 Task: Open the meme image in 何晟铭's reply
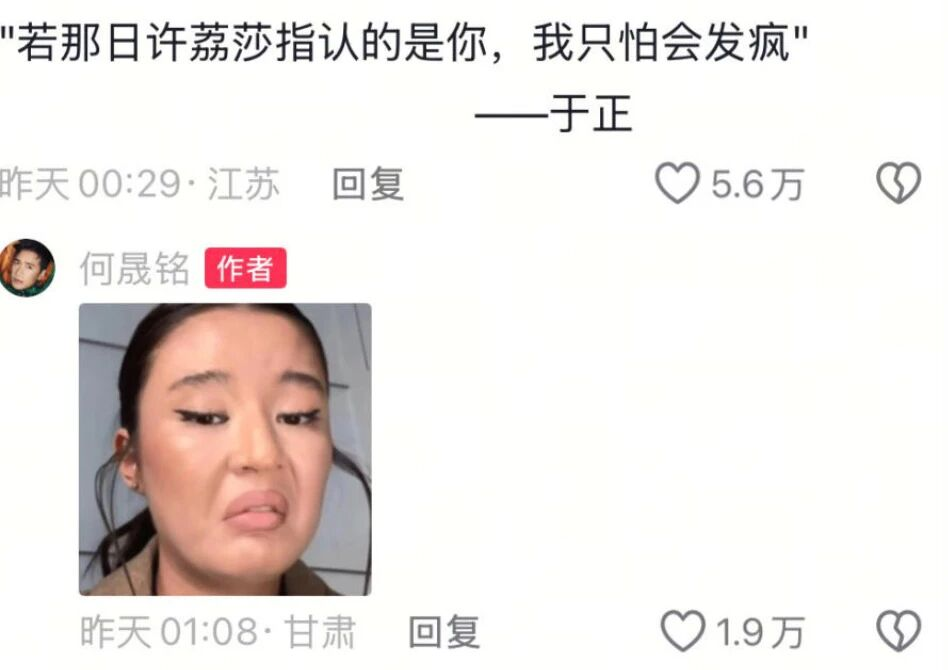[225, 449]
